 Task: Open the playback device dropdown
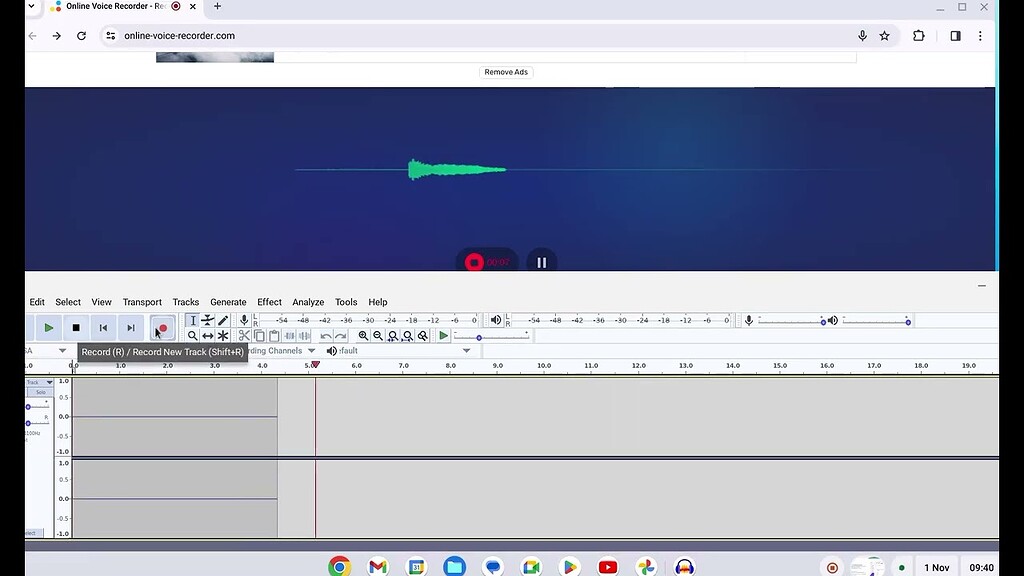pyautogui.click(x=464, y=350)
